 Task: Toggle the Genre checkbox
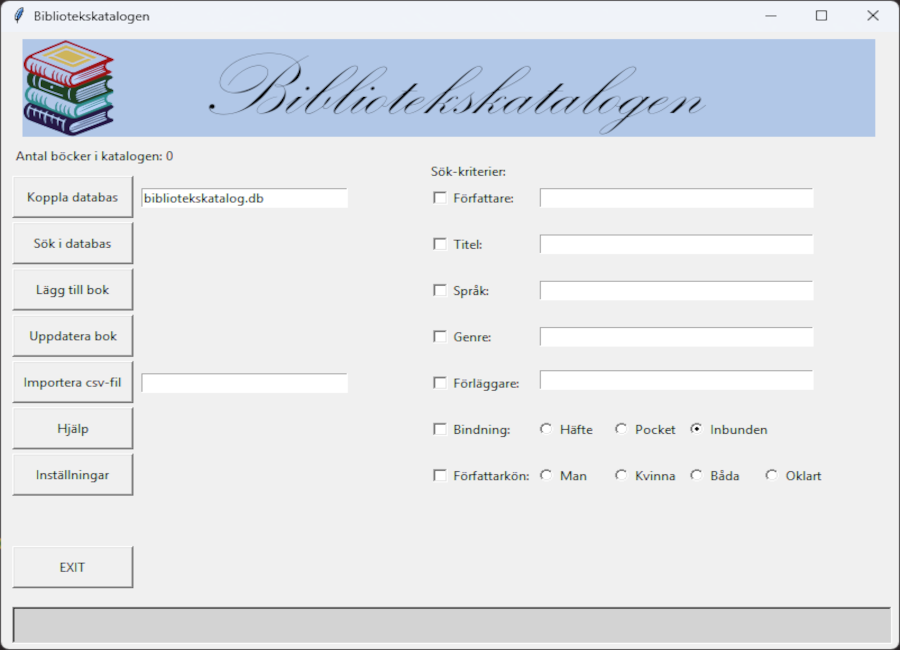coord(440,336)
